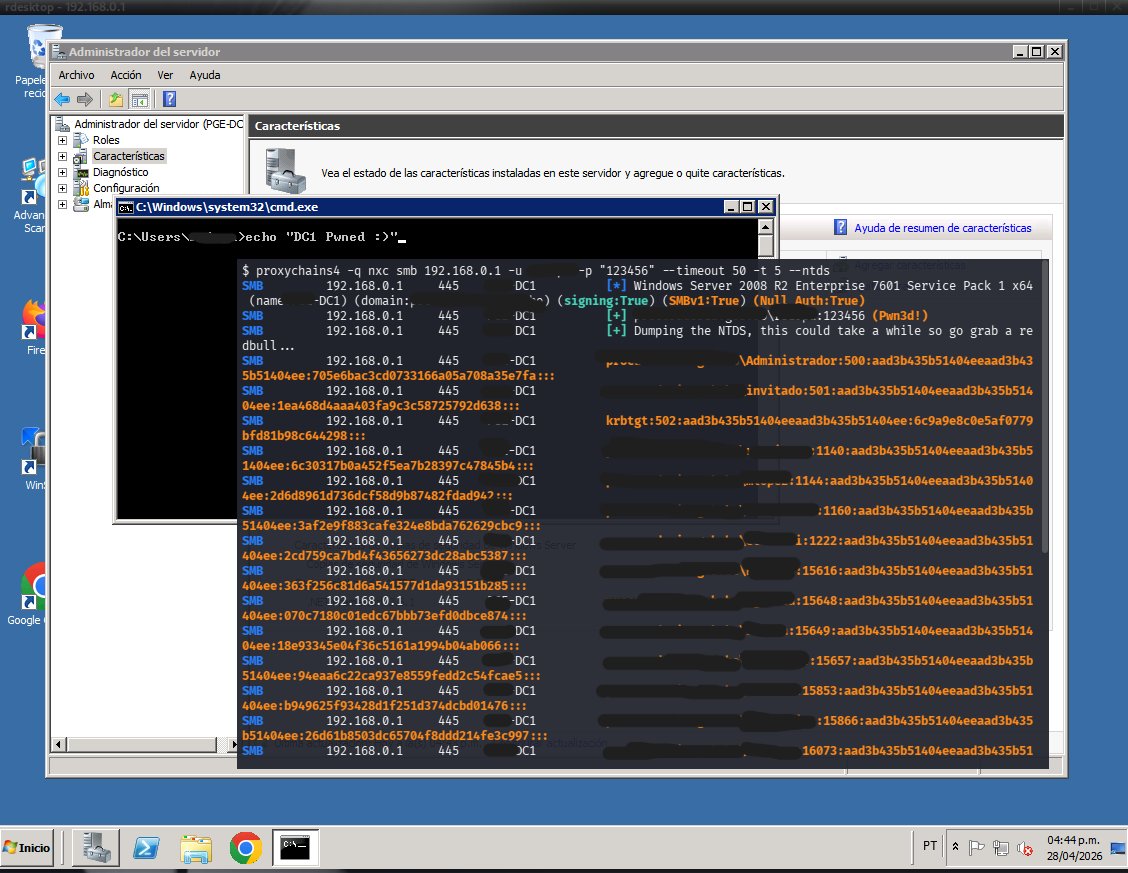Click left arrow of tree pane horizontal scrollbar
The height and width of the screenshot is (873, 1128).
60,744
